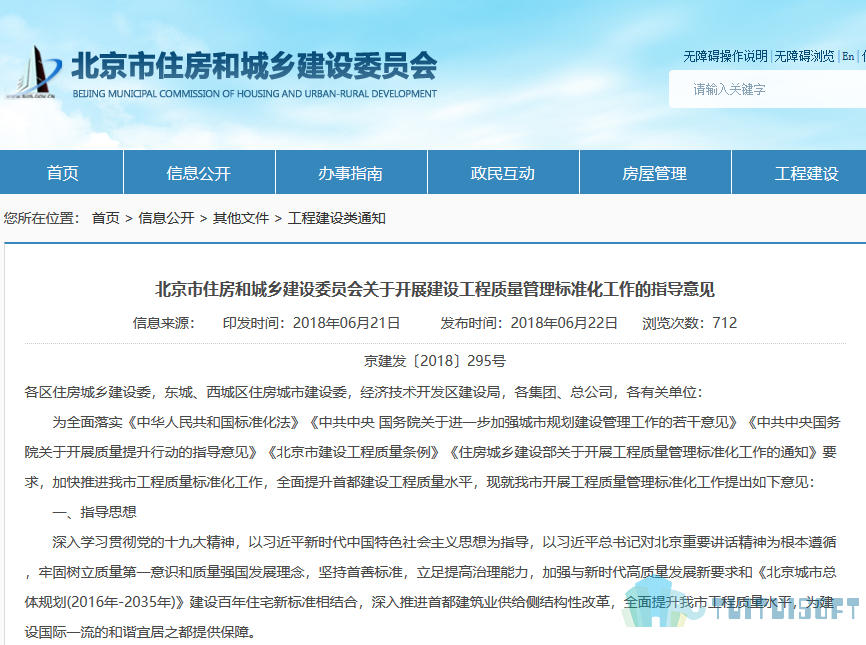
Task: Go to 其他文件 in the breadcrumb
Action: pyautogui.click(x=241, y=218)
